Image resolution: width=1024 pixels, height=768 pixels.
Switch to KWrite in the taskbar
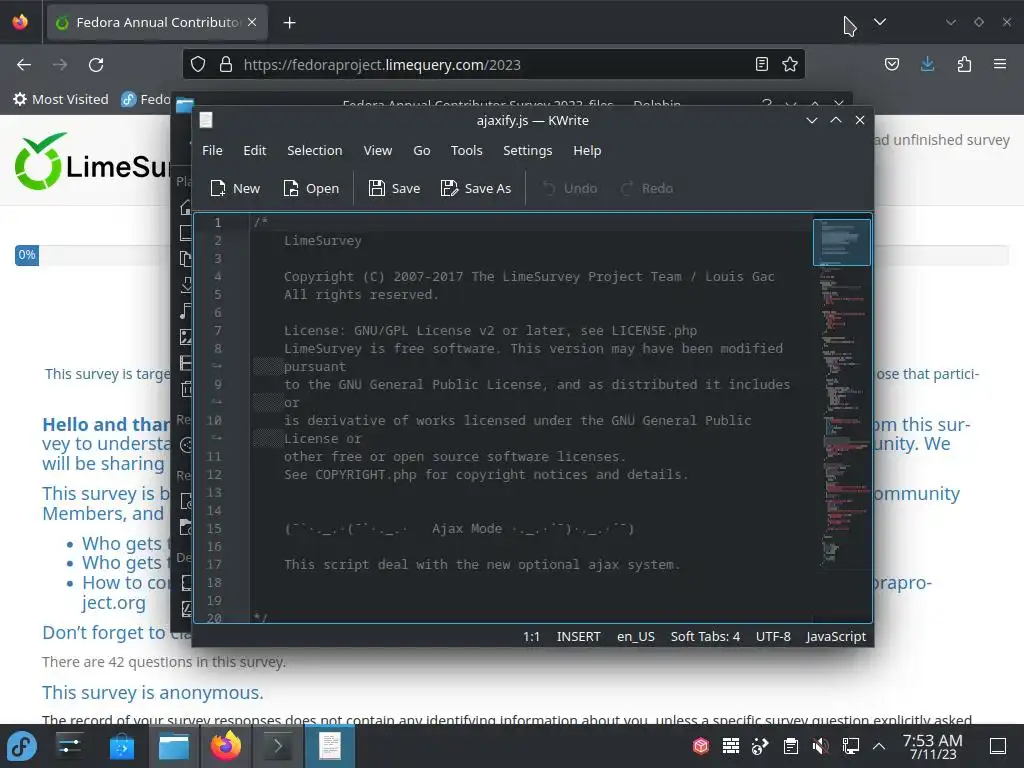point(330,746)
